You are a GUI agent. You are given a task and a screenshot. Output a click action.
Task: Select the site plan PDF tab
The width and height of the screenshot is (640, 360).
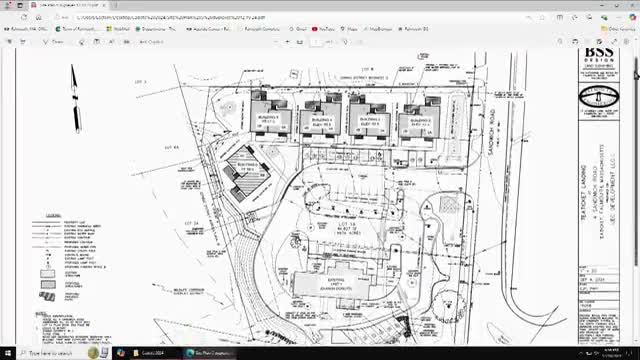(x=68, y=5)
